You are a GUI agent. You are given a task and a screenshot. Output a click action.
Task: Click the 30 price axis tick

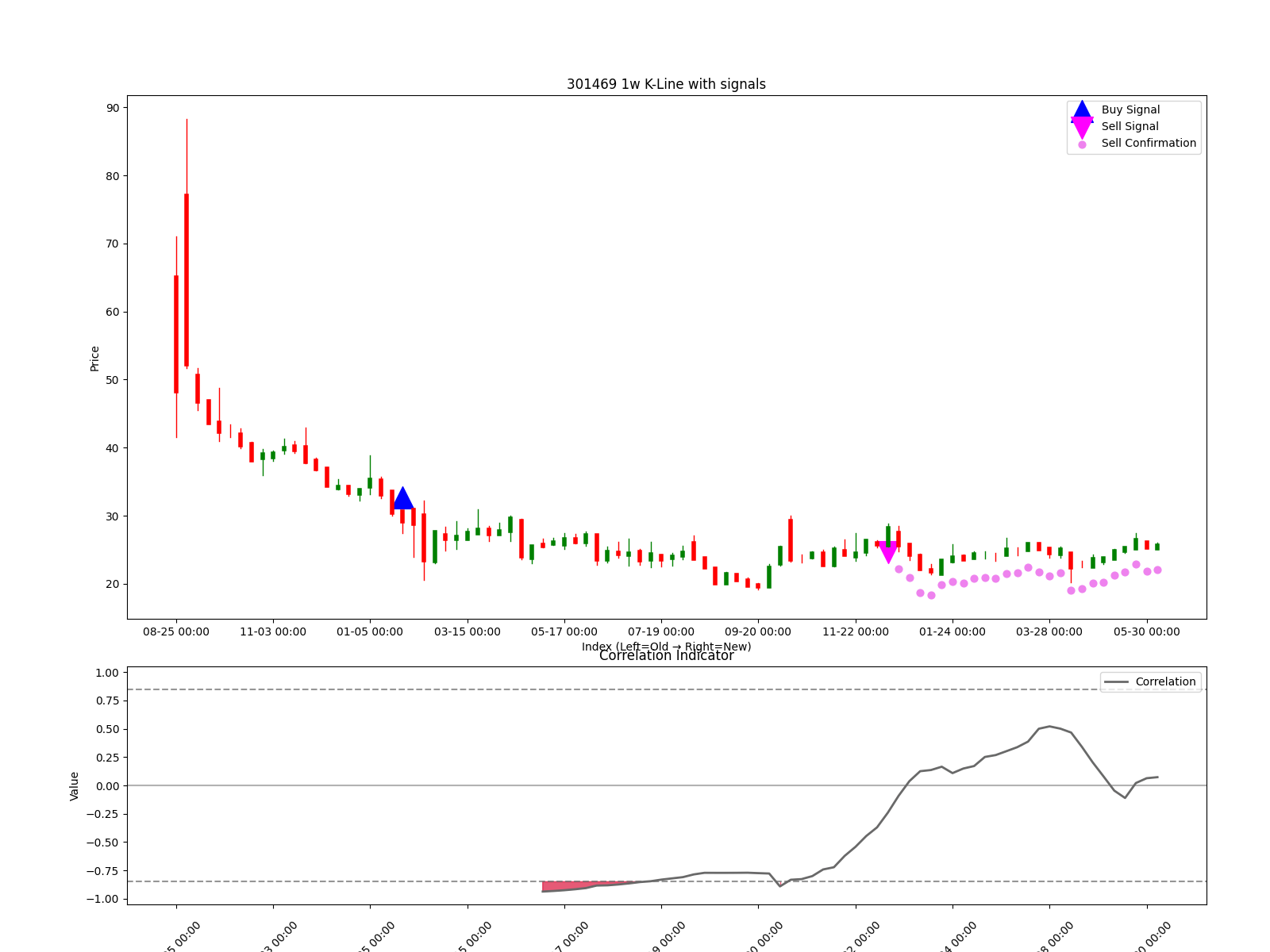[x=113, y=516]
